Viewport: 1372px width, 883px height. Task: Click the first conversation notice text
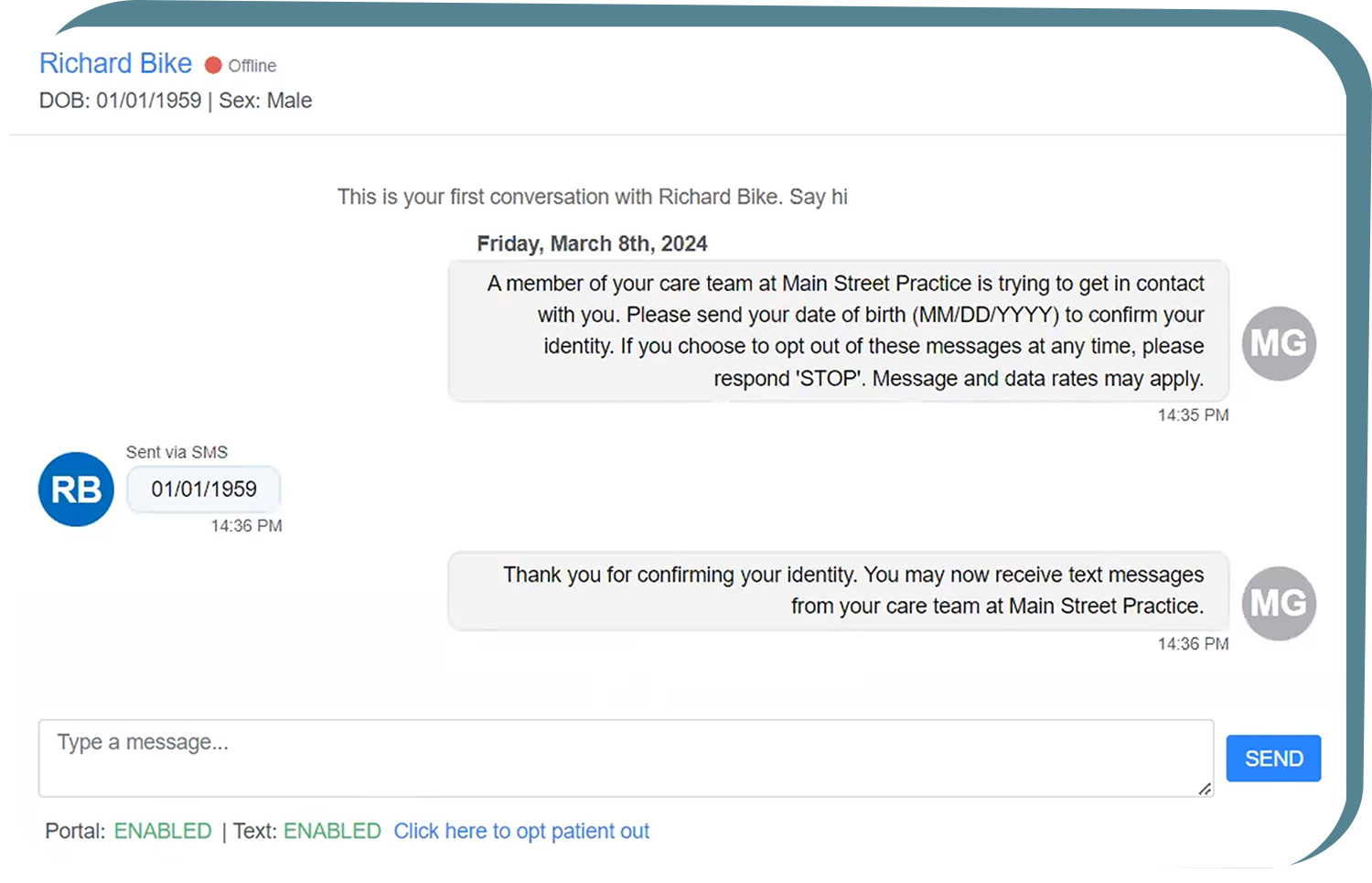(592, 197)
